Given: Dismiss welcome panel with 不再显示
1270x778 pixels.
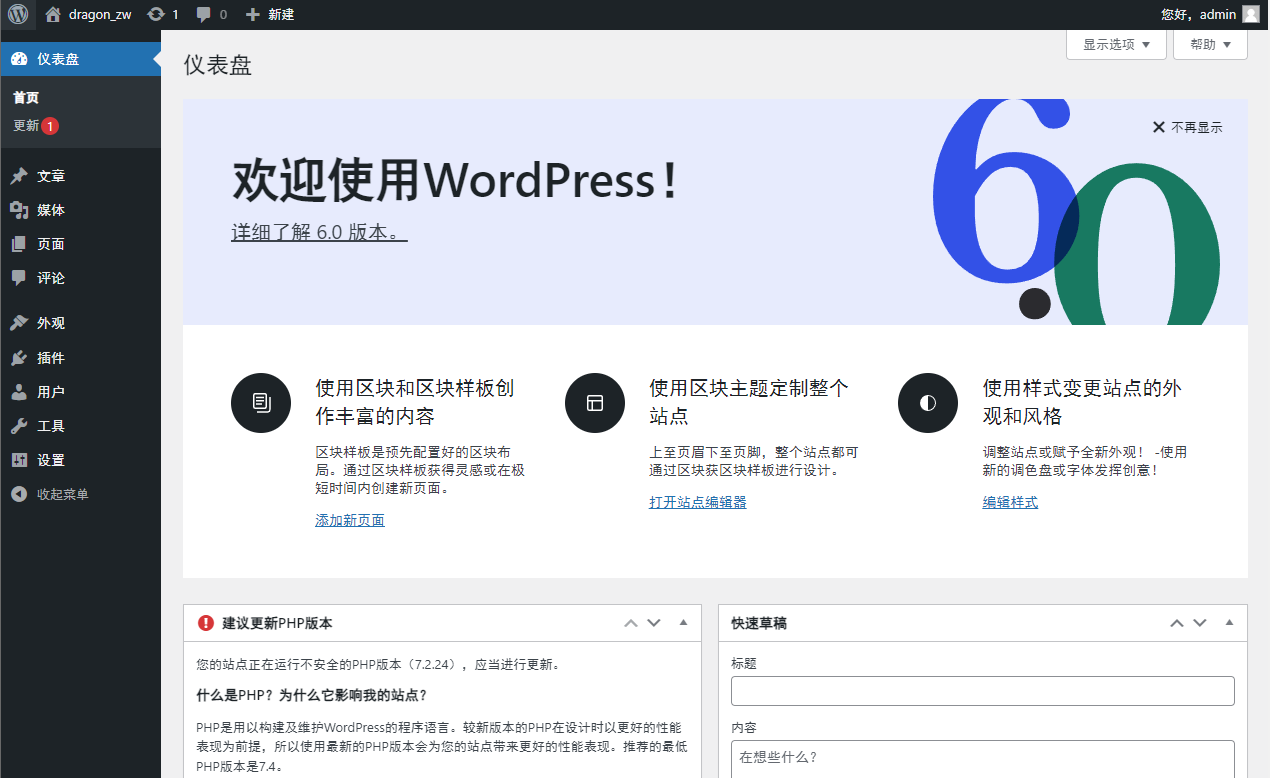Looking at the screenshot, I should (1187, 127).
